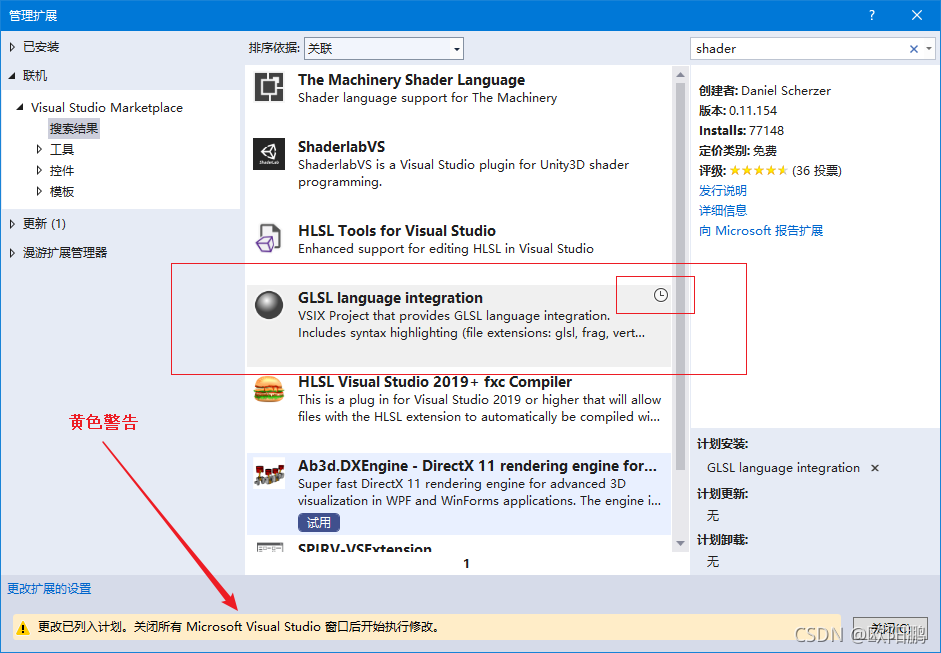Expand the 模板 category
The height and width of the screenshot is (653, 941).
(39, 191)
